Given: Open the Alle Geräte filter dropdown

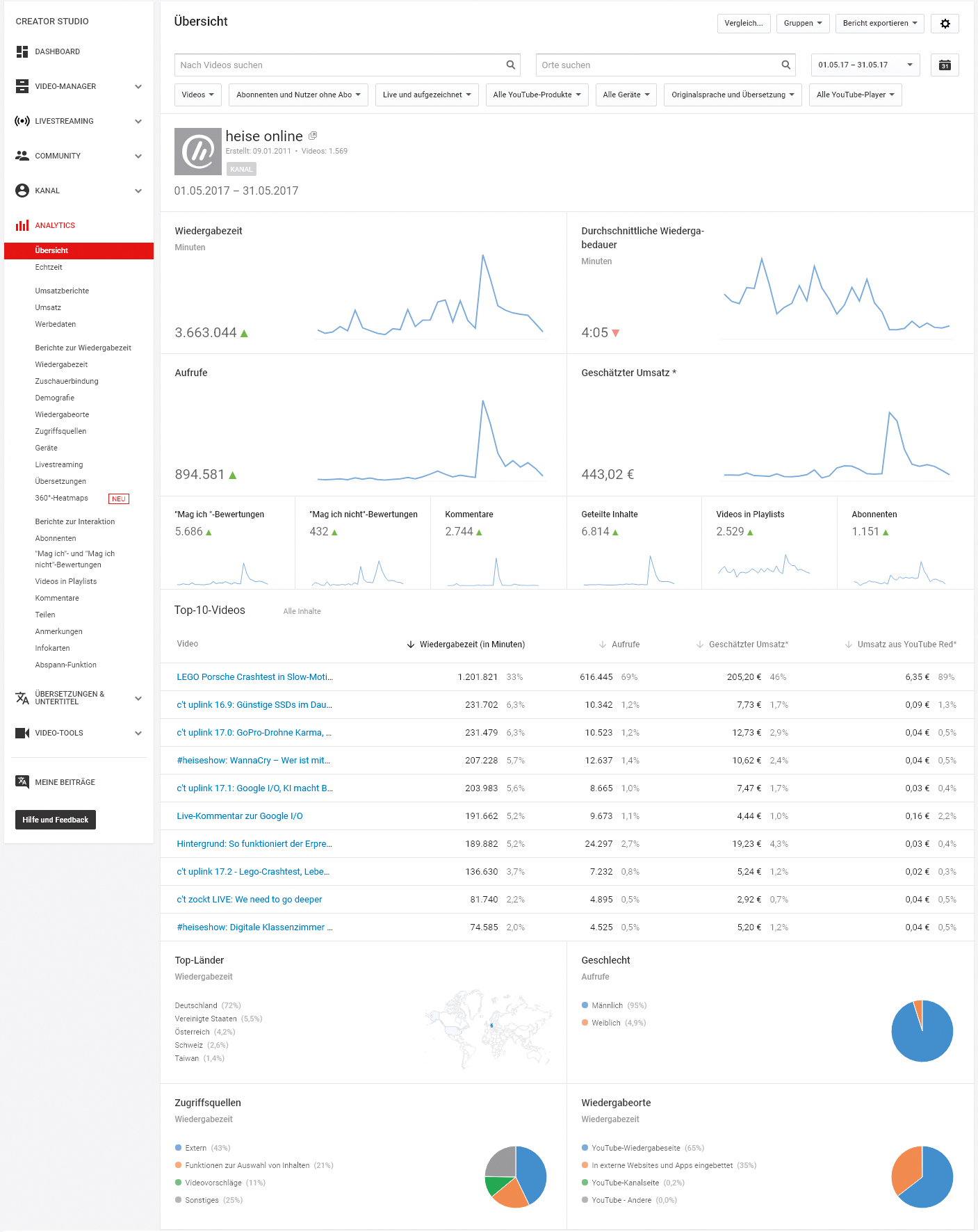Looking at the screenshot, I should coord(626,95).
